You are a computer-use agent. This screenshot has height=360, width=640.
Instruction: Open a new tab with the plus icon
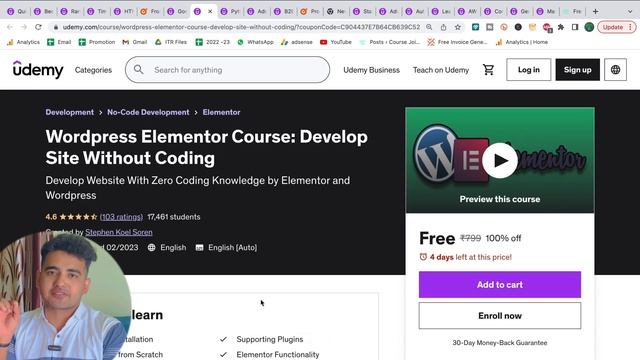click(x=596, y=11)
